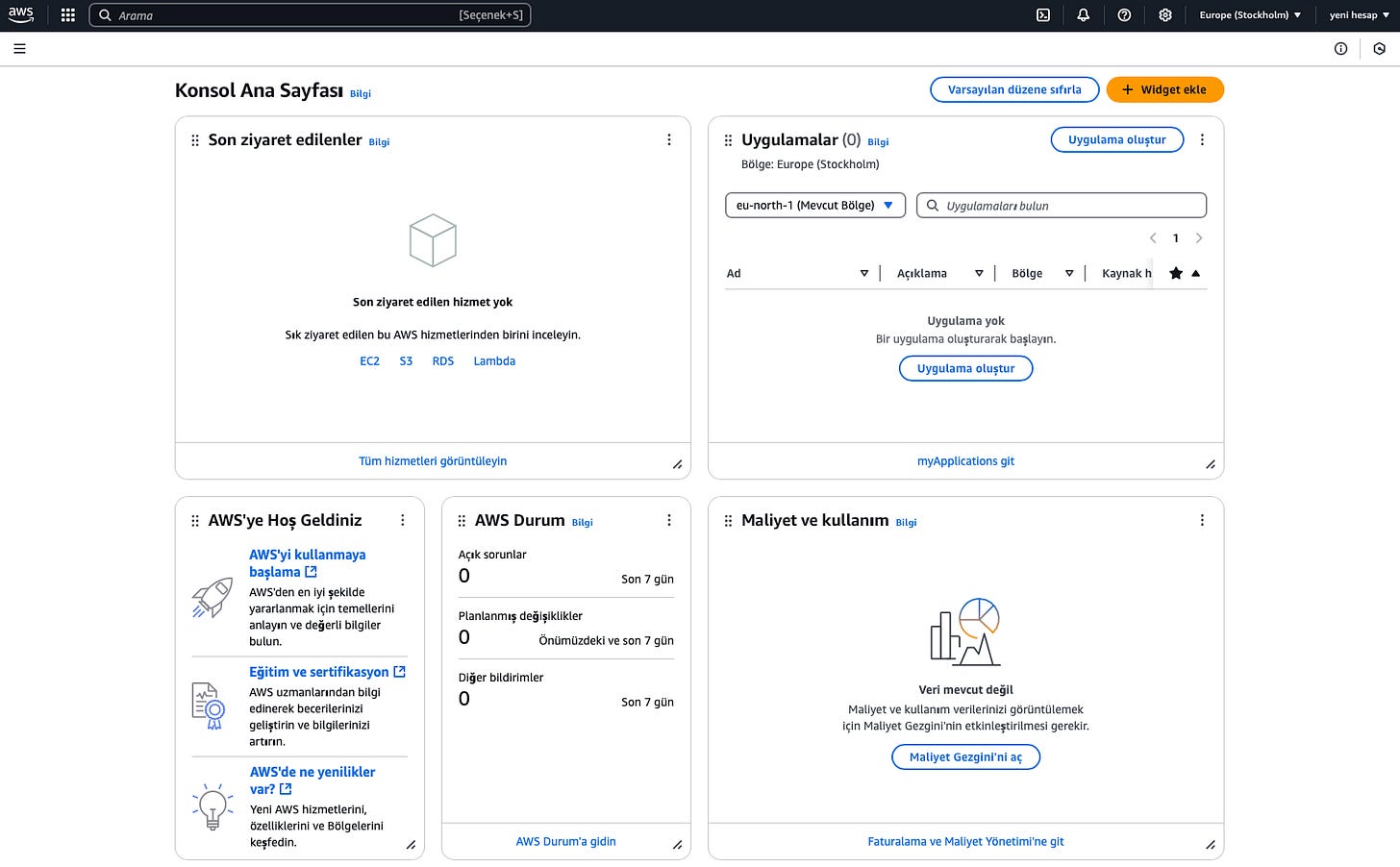Open AWS Durum widget three-dot menu
This screenshot has height=867, width=1400.
click(x=669, y=520)
